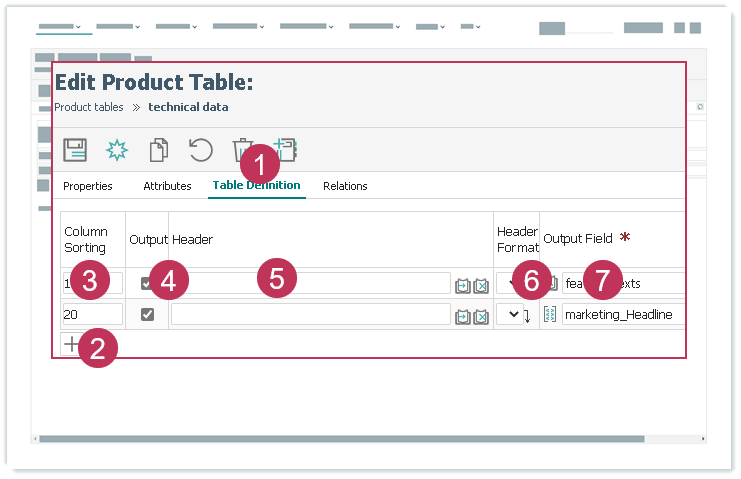This screenshot has width=741, height=479.
Task: Select the Table Definition tab
Action: click(256, 186)
